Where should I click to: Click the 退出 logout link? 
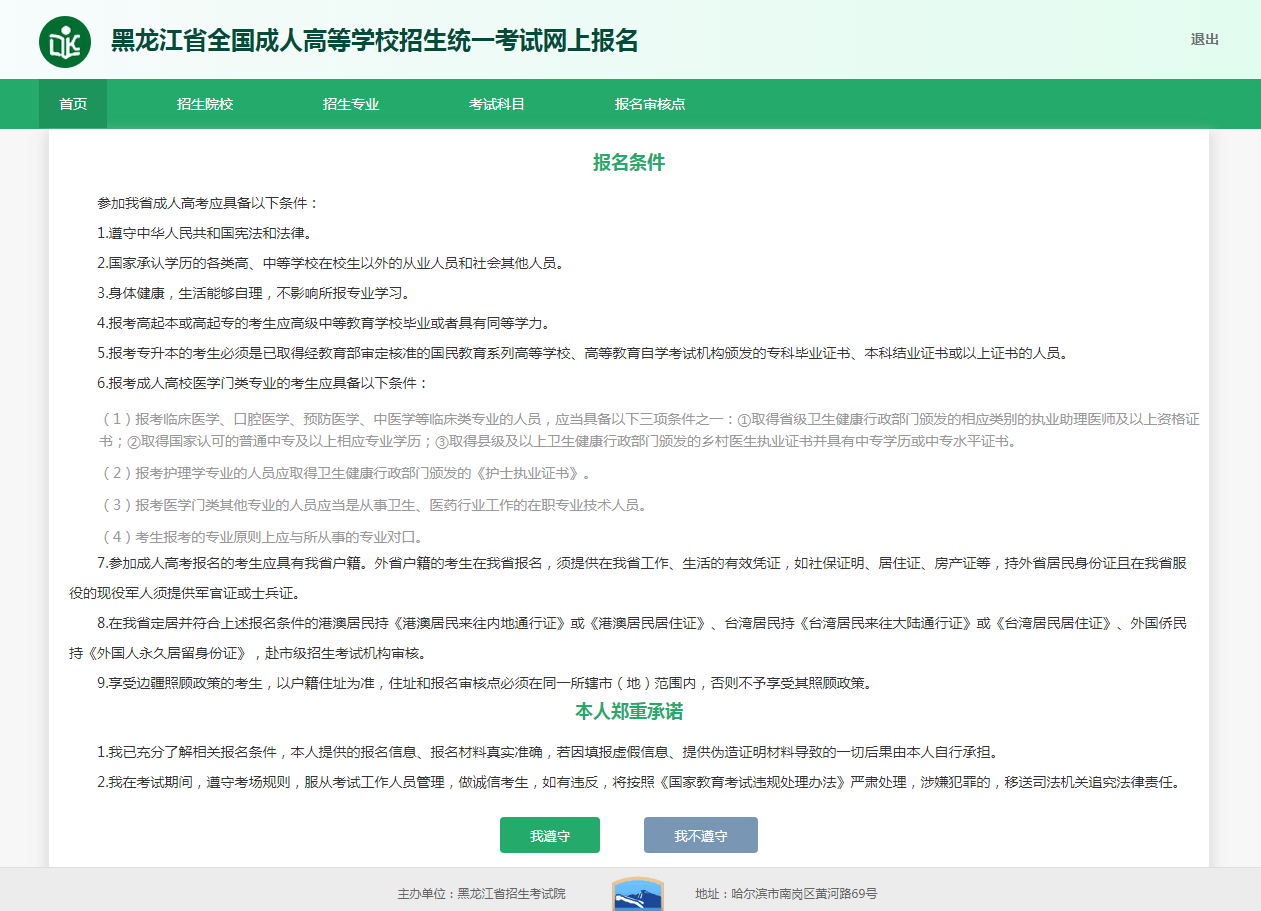[1204, 40]
